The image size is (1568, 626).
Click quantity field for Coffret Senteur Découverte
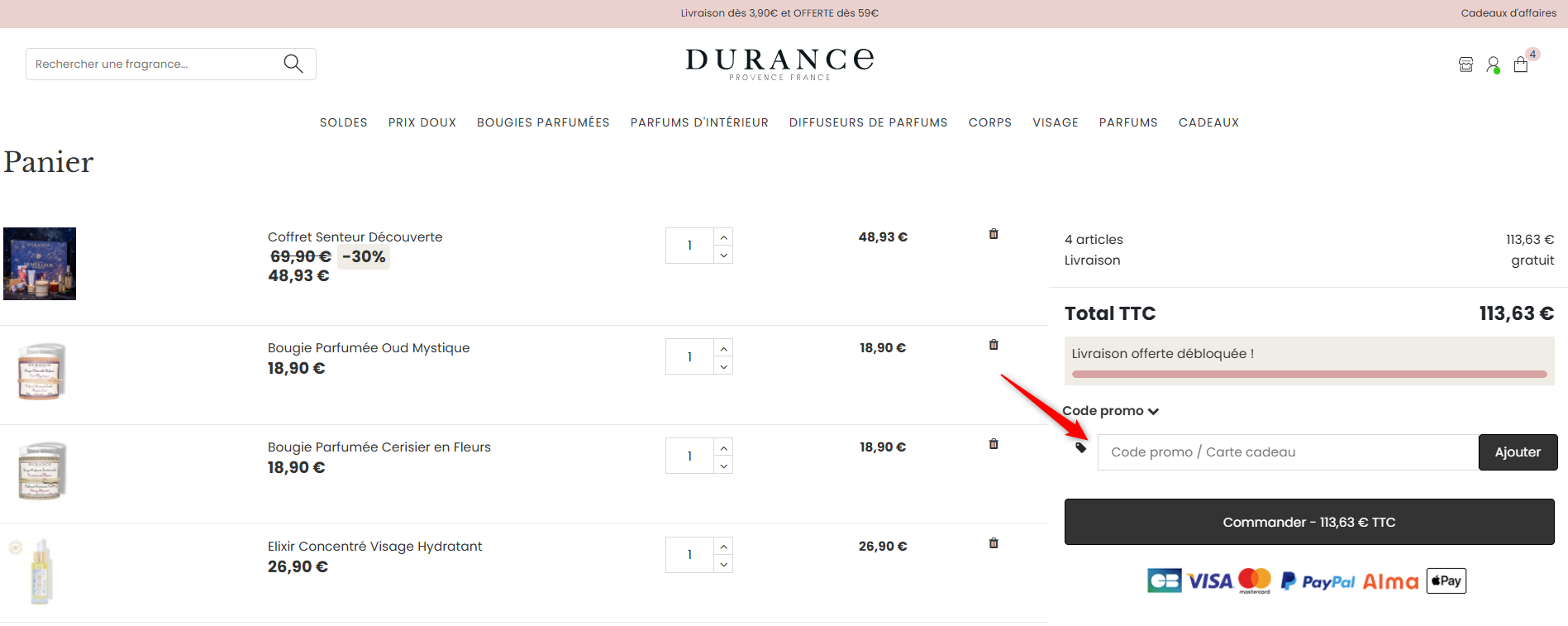(689, 246)
